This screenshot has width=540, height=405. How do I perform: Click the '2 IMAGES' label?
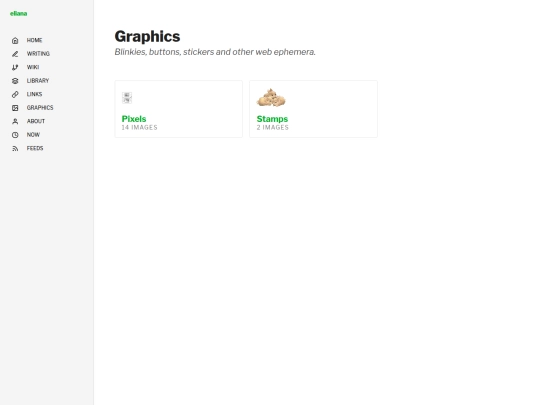click(273, 127)
